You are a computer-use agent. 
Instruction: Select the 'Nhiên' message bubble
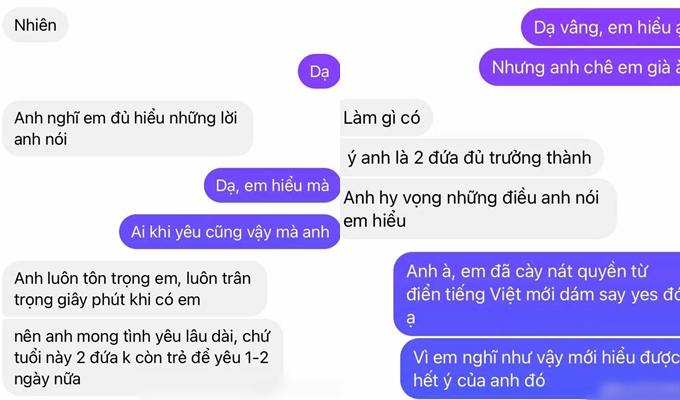(35, 25)
